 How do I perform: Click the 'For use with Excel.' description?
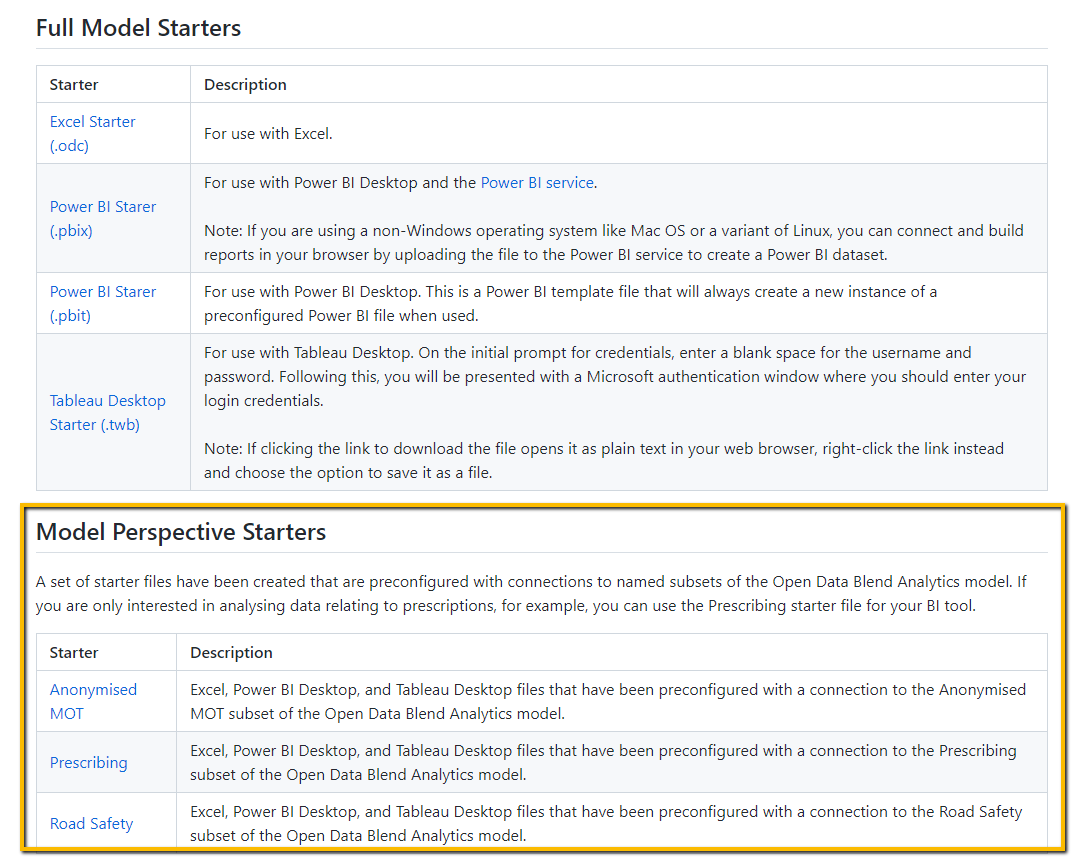[x=268, y=134]
